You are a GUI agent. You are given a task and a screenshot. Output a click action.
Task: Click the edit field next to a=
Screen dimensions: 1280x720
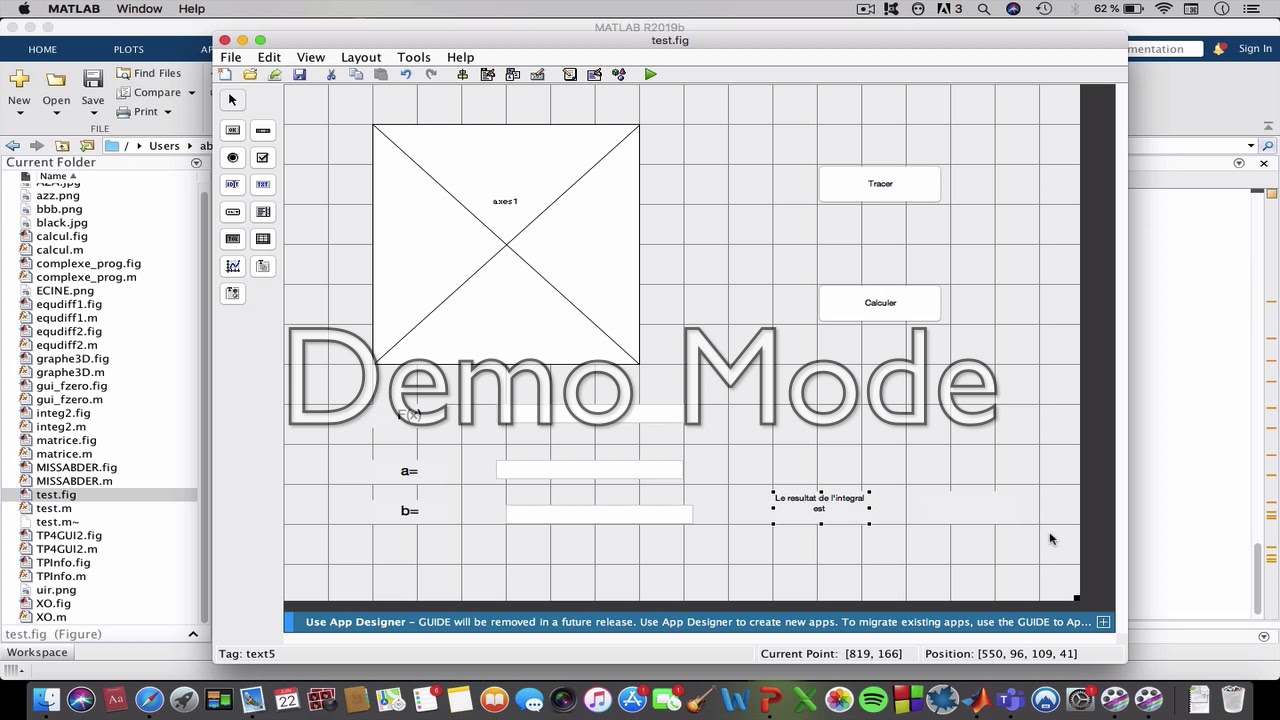pos(590,470)
